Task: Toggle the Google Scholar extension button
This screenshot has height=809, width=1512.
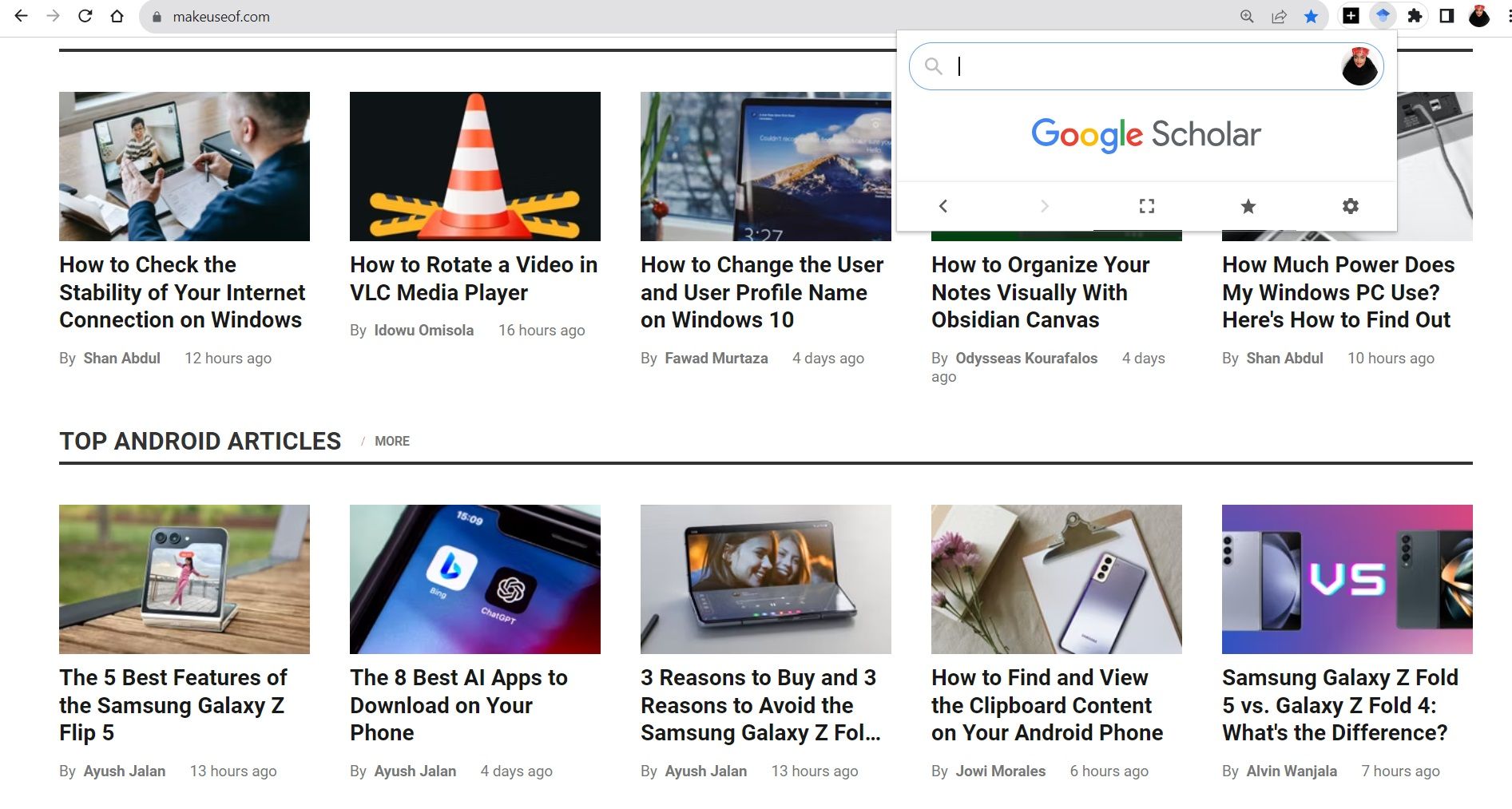Action: (x=1383, y=16)
